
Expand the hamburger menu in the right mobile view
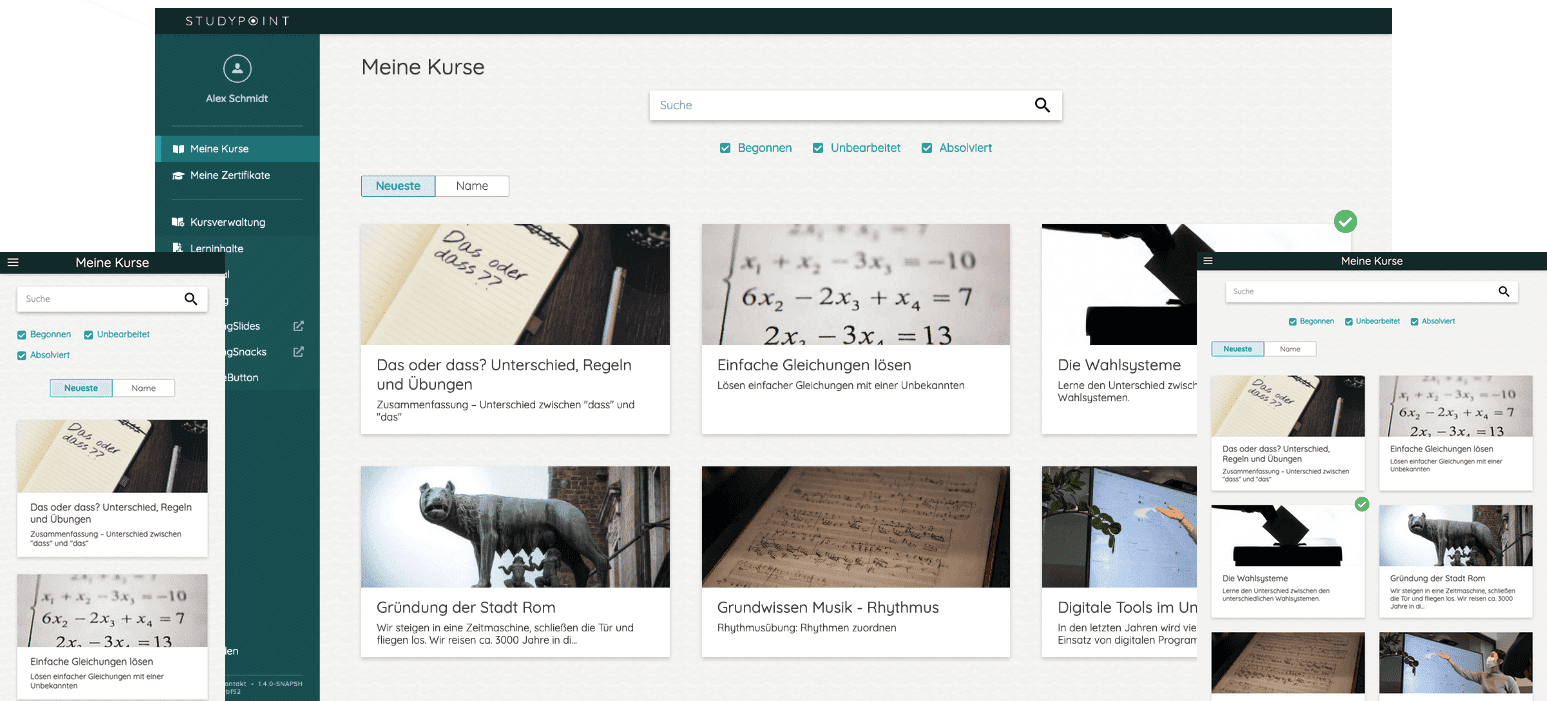[1208, 261]
